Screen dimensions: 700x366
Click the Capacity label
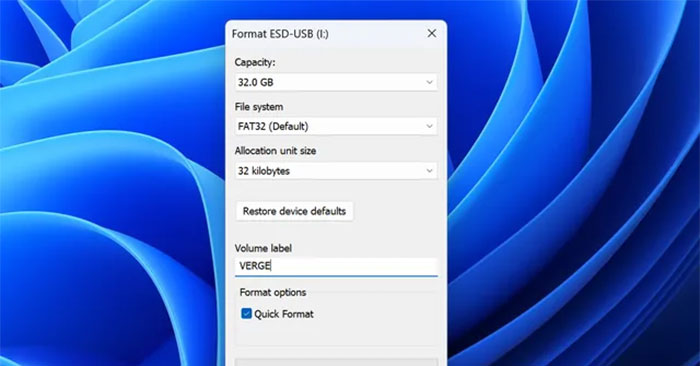click(x=255, y=62)
